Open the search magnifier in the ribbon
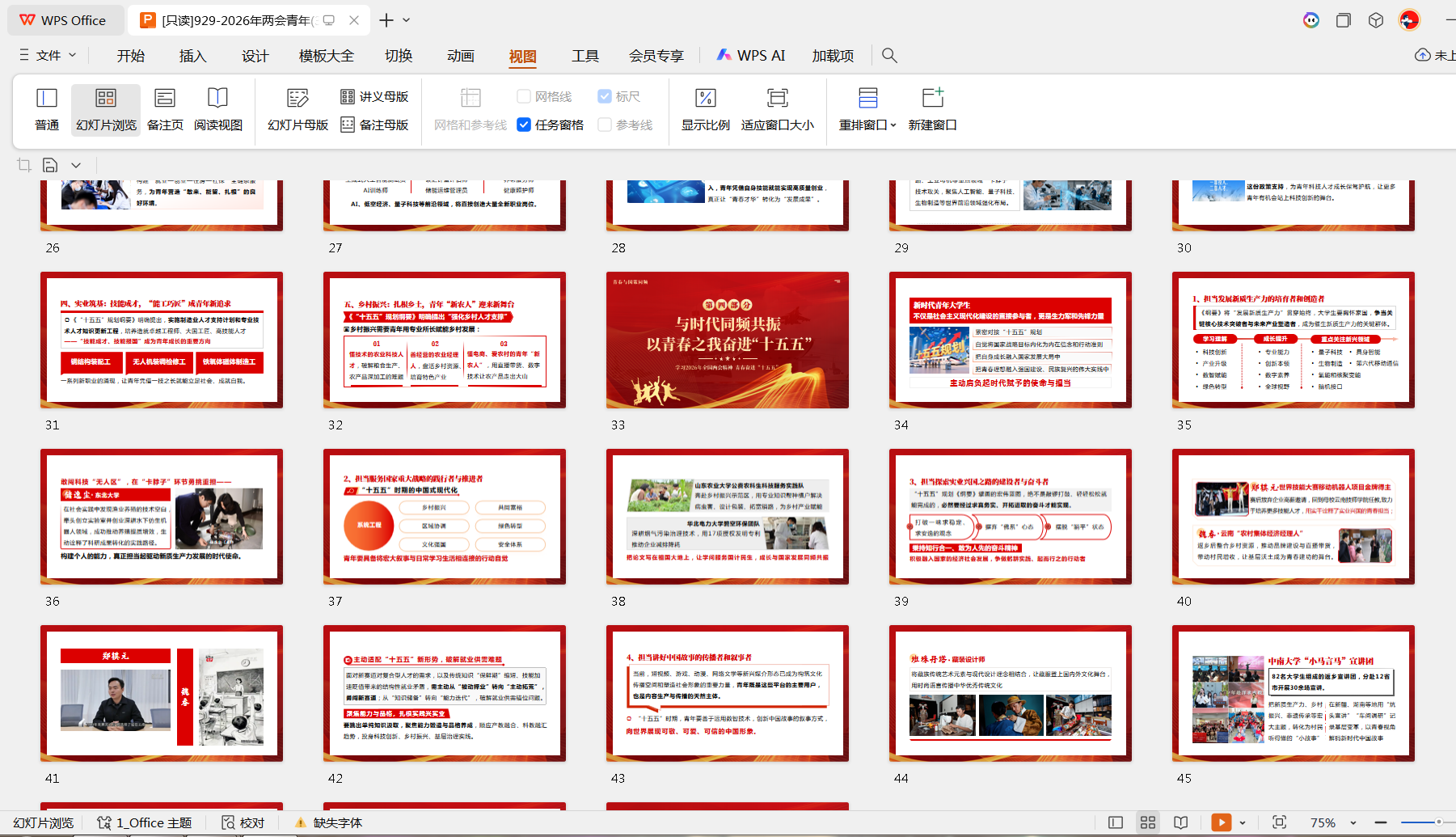The width and height of the screenshot is (1456, 837). point(889,55)
